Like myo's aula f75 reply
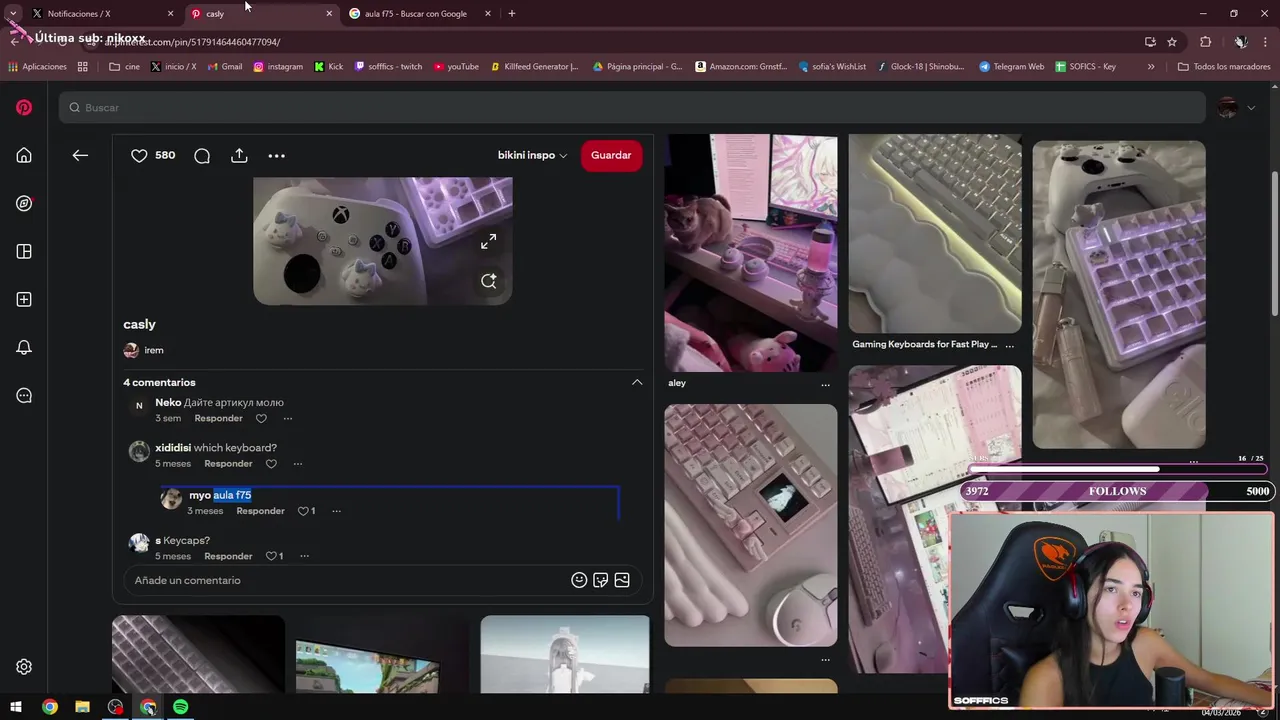Screen dimensions: 1280x720 [x=303, y=511]
